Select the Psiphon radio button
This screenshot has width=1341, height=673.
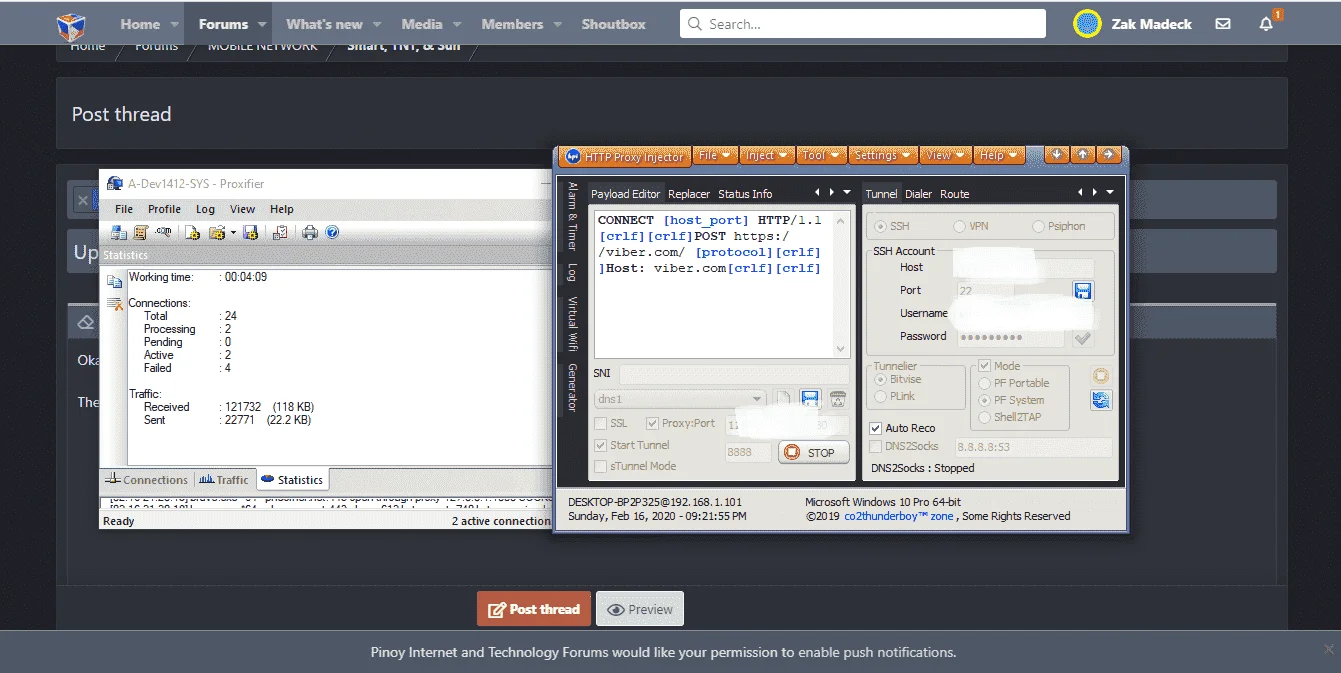point(1039,226)
